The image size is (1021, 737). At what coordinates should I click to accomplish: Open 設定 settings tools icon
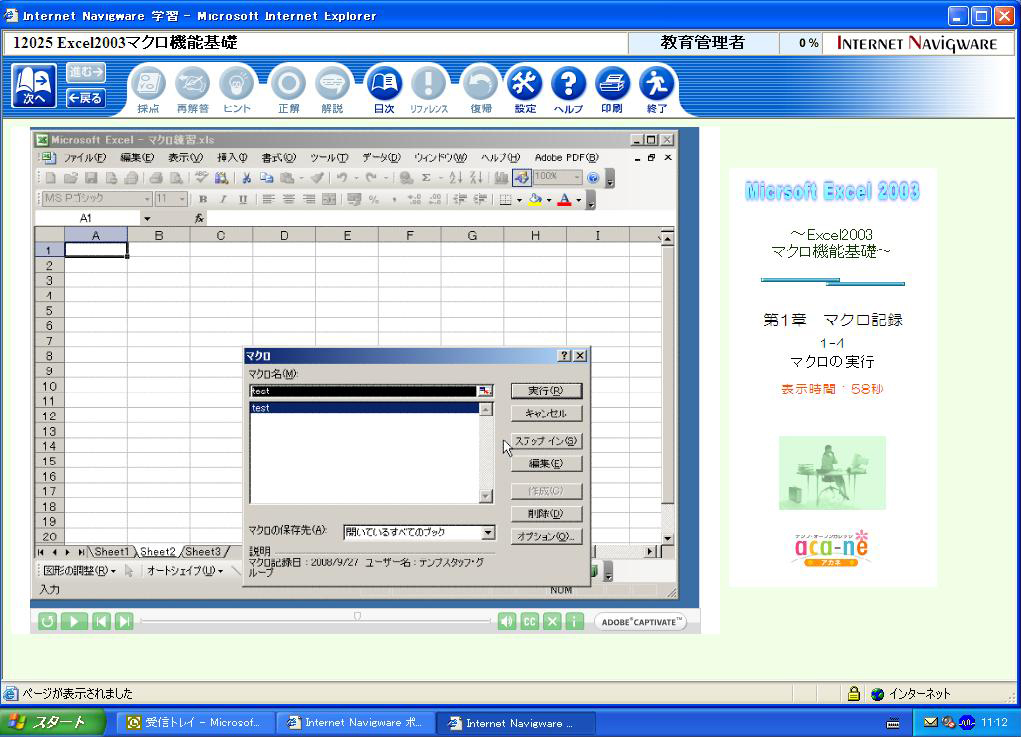524,86
